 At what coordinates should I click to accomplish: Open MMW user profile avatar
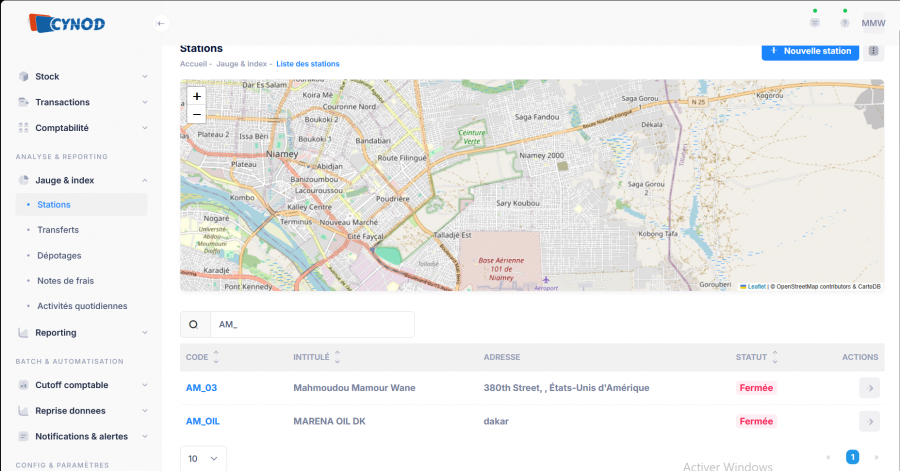873,23
